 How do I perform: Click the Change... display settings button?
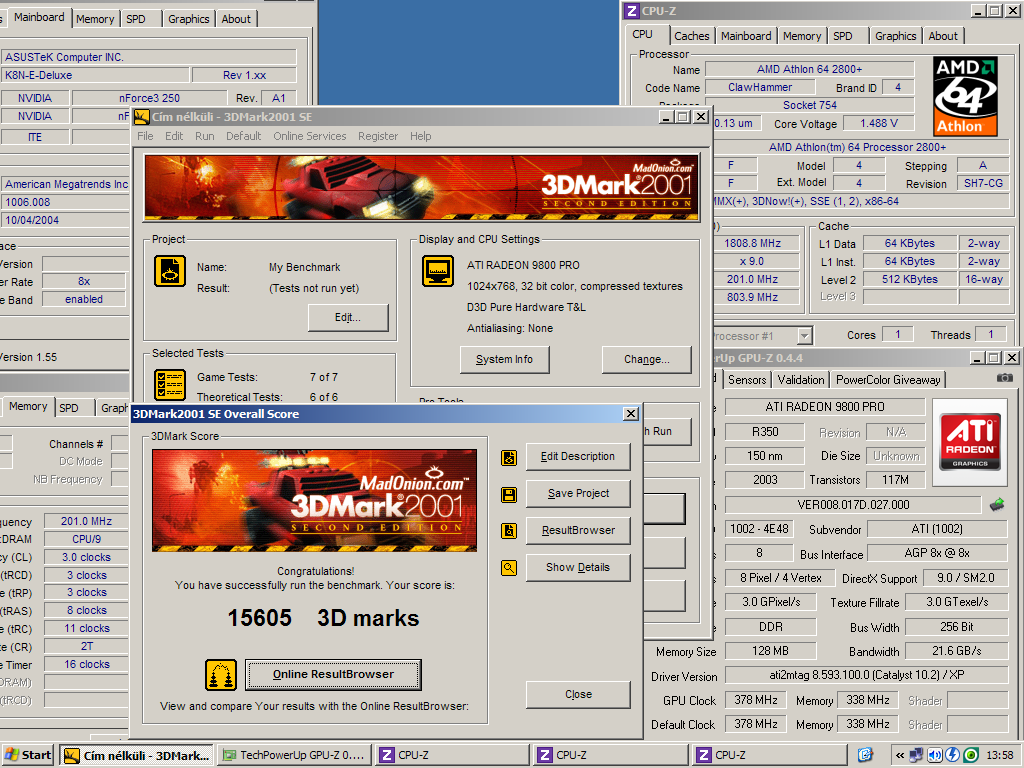[647, 359]
